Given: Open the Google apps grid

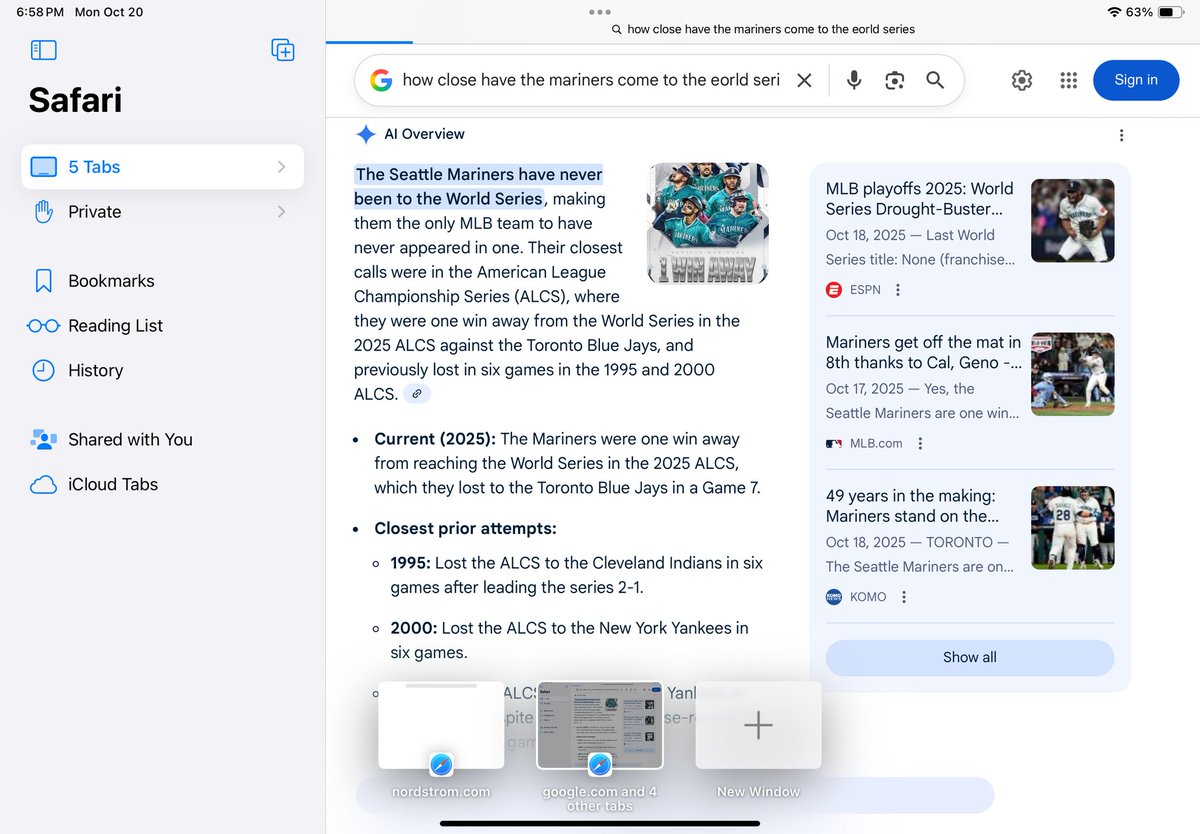Looking at the screenshot, I should point(1068,80).
